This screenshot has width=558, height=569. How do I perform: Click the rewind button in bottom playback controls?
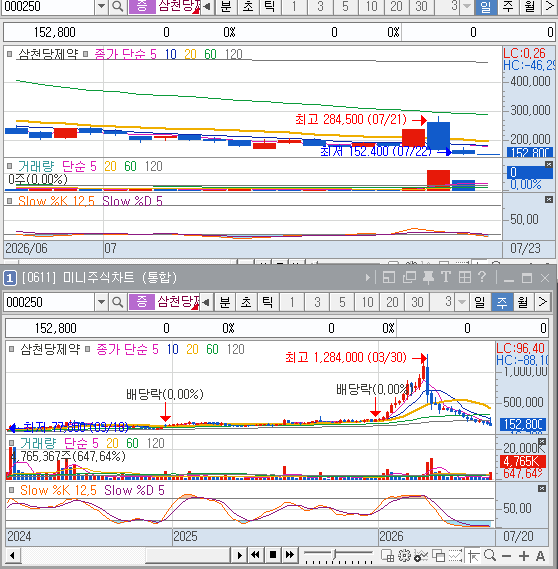[255, 555]
